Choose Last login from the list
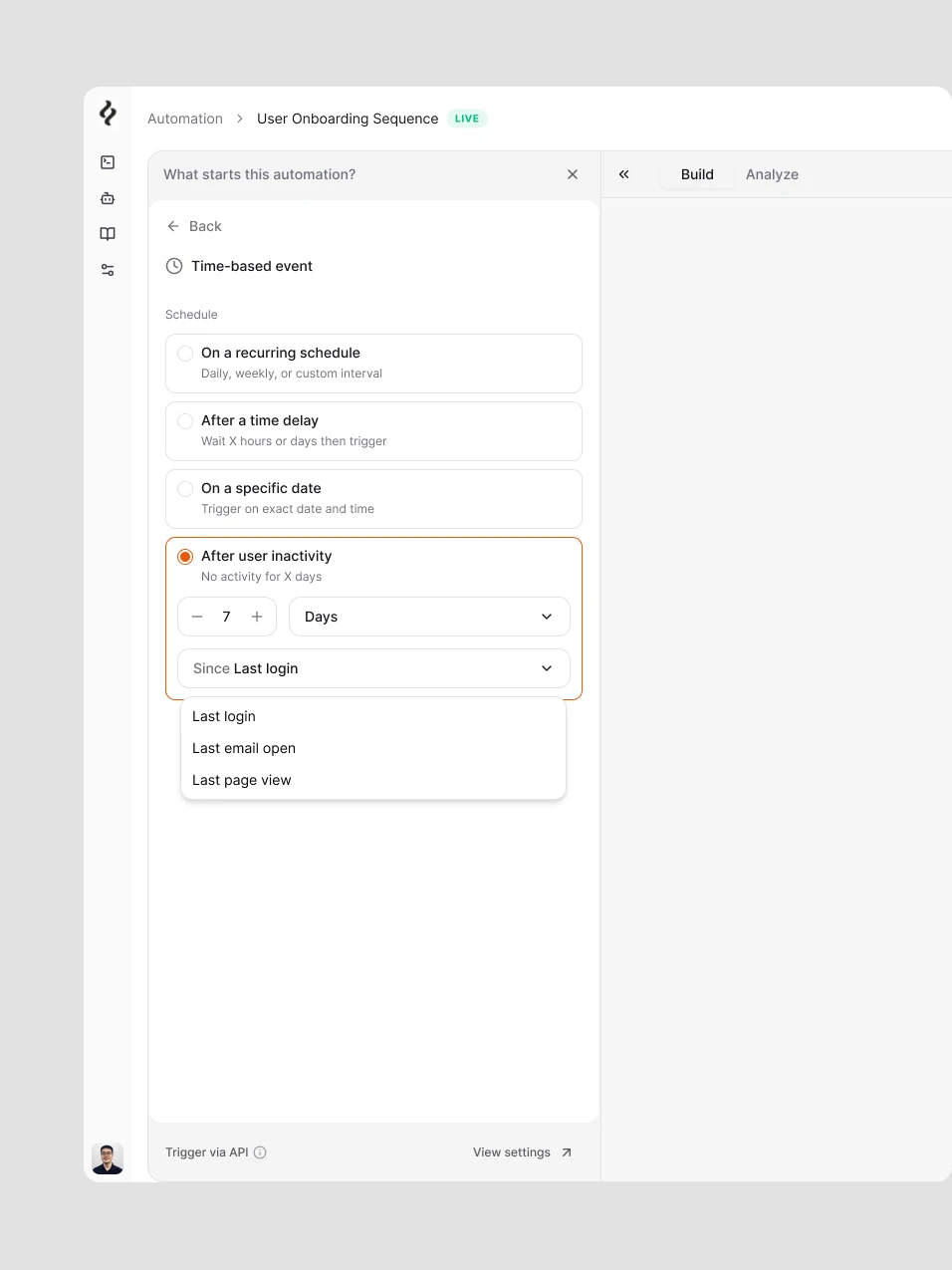Image resolution: width=952 pixels, height=1270 pixels. click(x=373, y=716)
